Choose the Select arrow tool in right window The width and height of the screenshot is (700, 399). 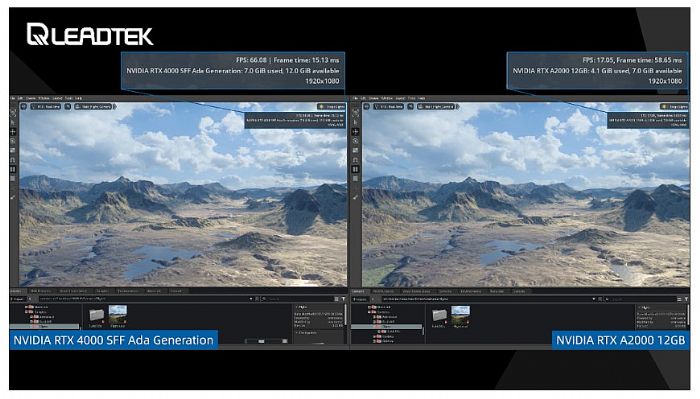[355, 122]
